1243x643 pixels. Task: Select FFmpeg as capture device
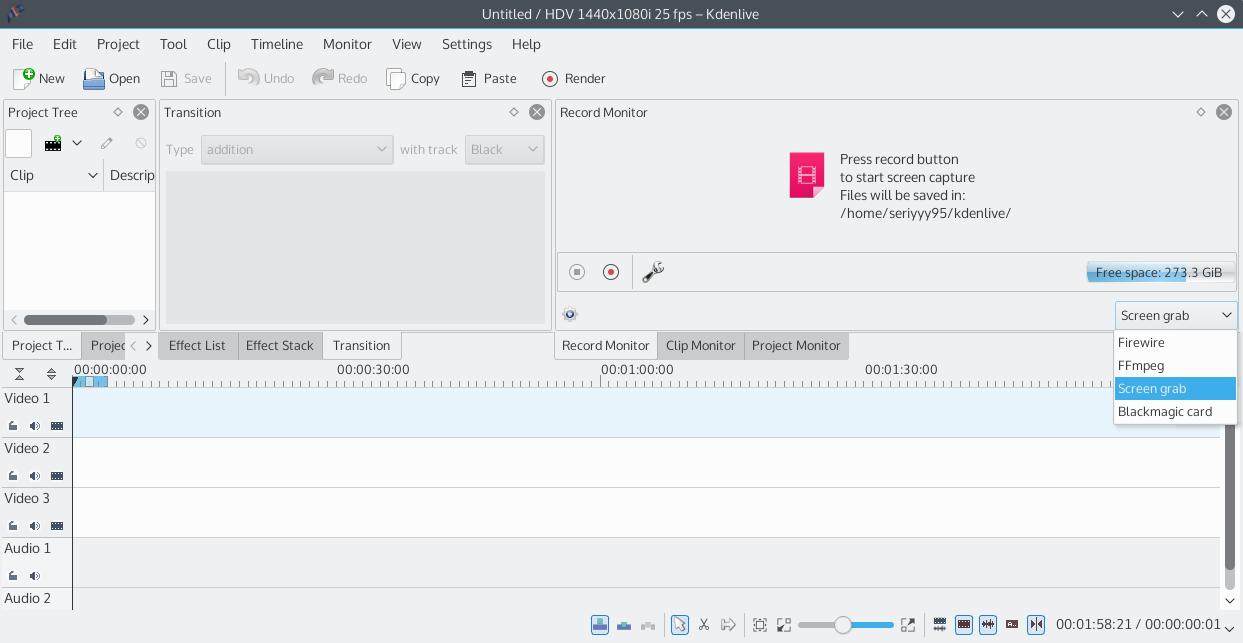(1141, 365)
